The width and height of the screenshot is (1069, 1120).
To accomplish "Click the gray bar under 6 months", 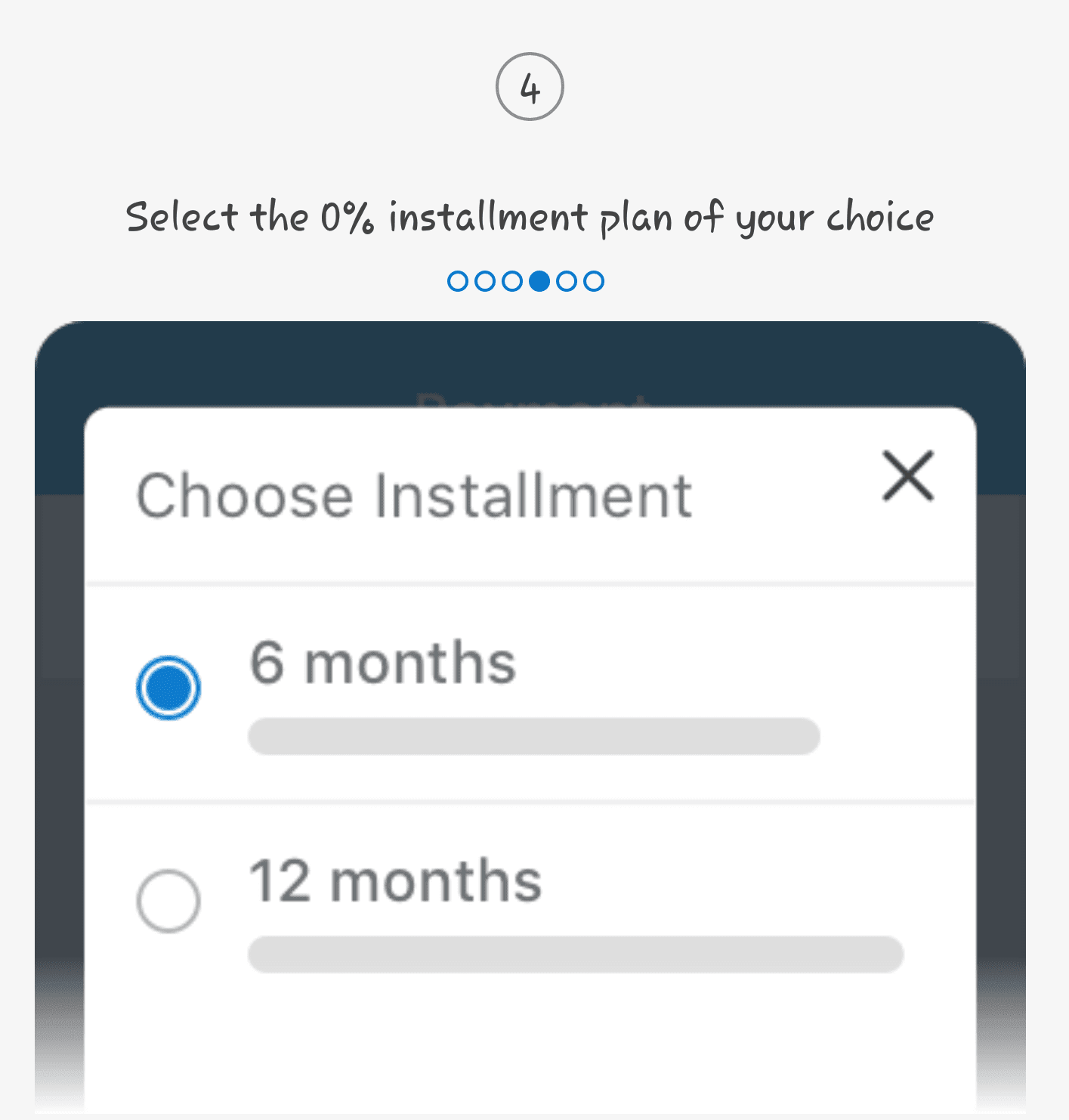I will pos(534,736).
